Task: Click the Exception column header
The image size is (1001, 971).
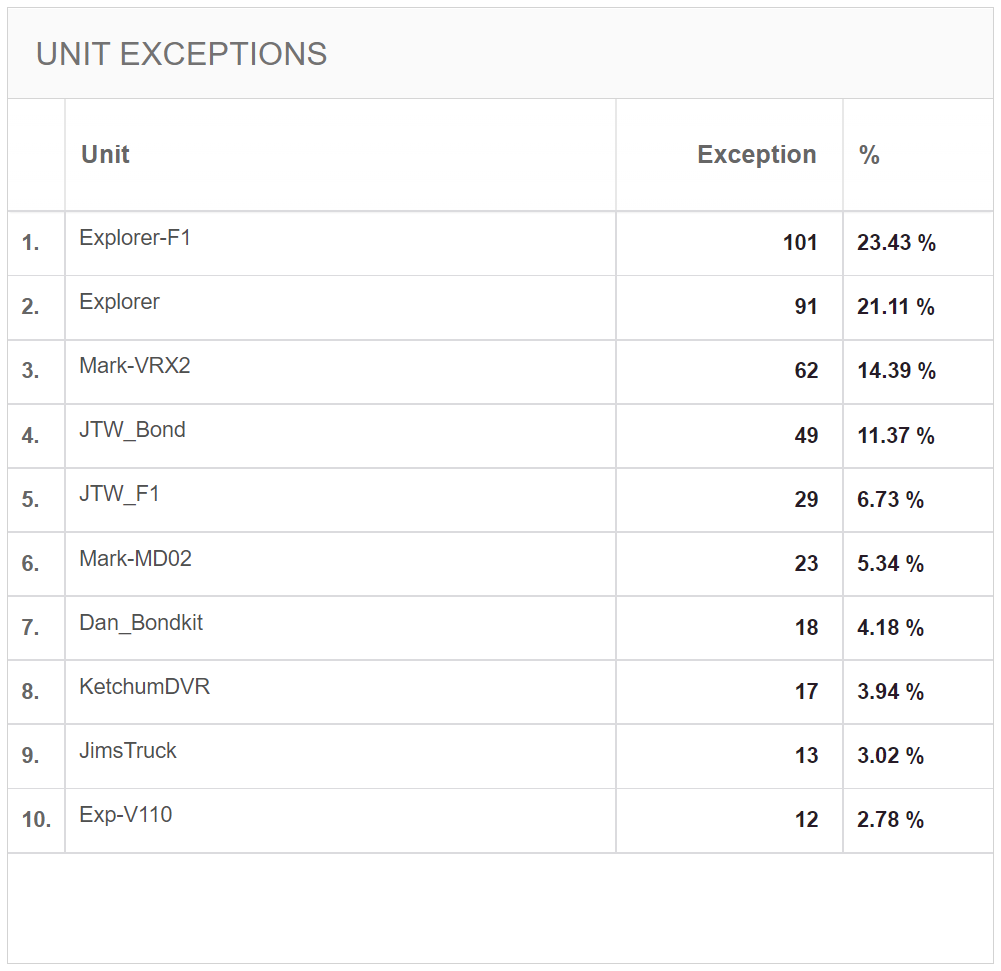Action: click(x=756, y=154)
